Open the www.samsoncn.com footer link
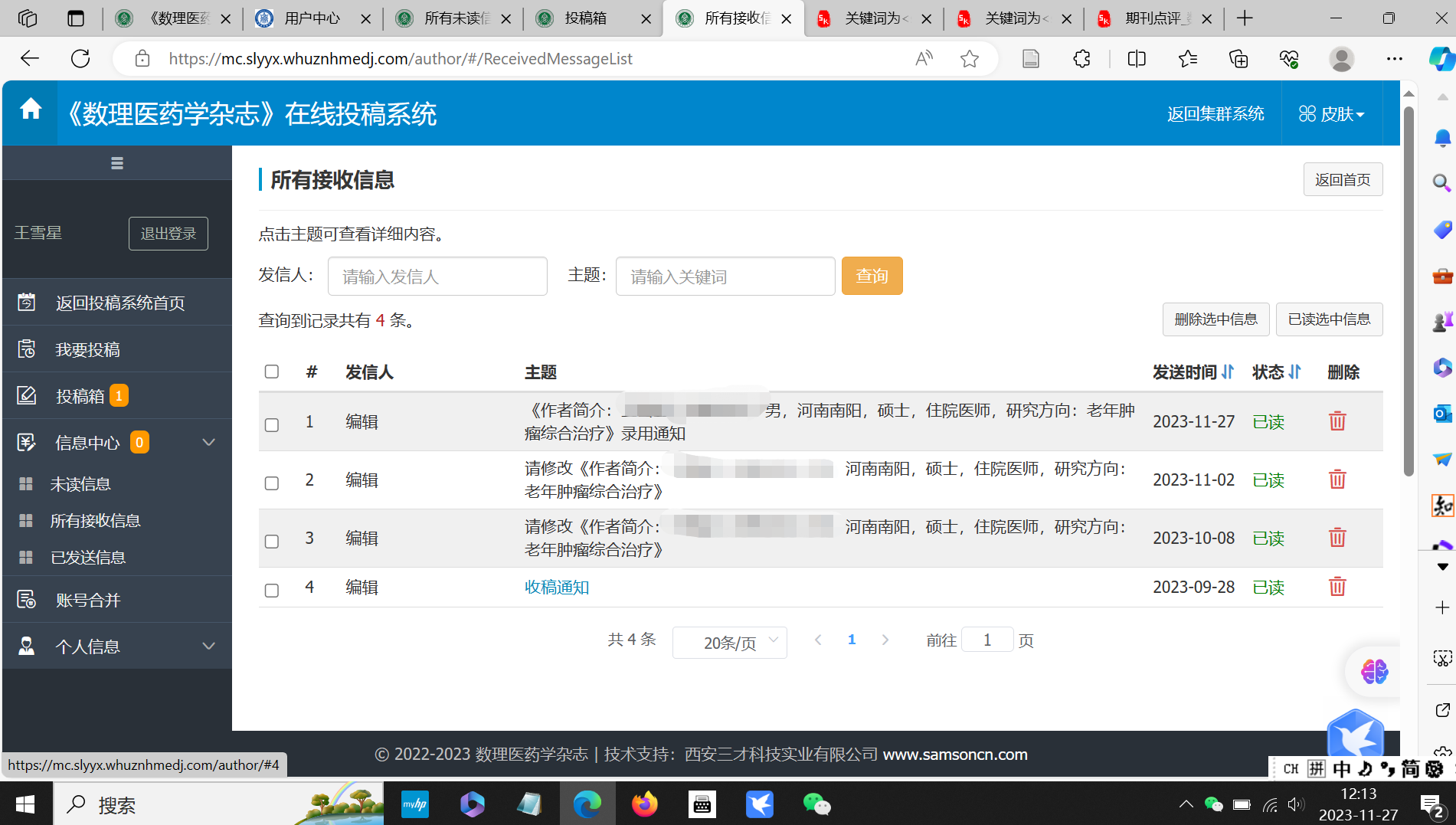 coord(955,754)
